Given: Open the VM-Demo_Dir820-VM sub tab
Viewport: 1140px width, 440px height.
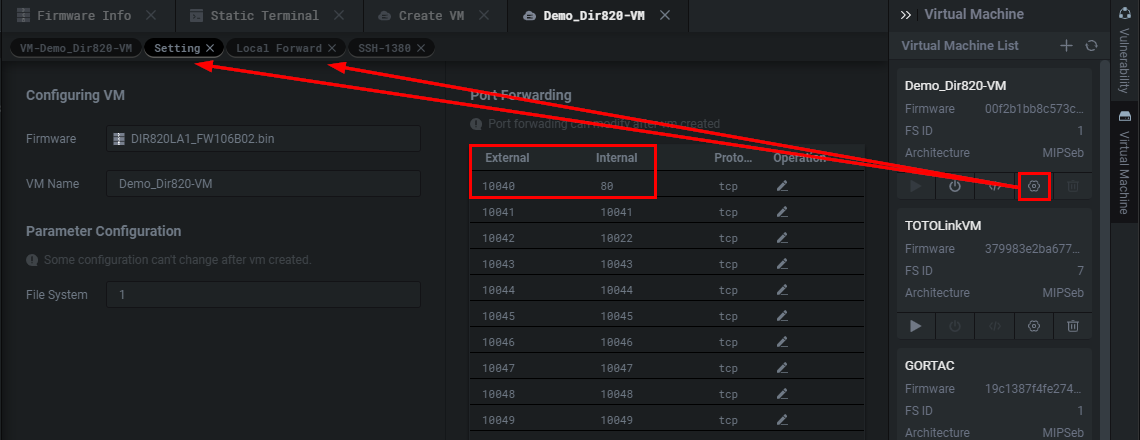Looking at the screenshot, I should [76, 48].
